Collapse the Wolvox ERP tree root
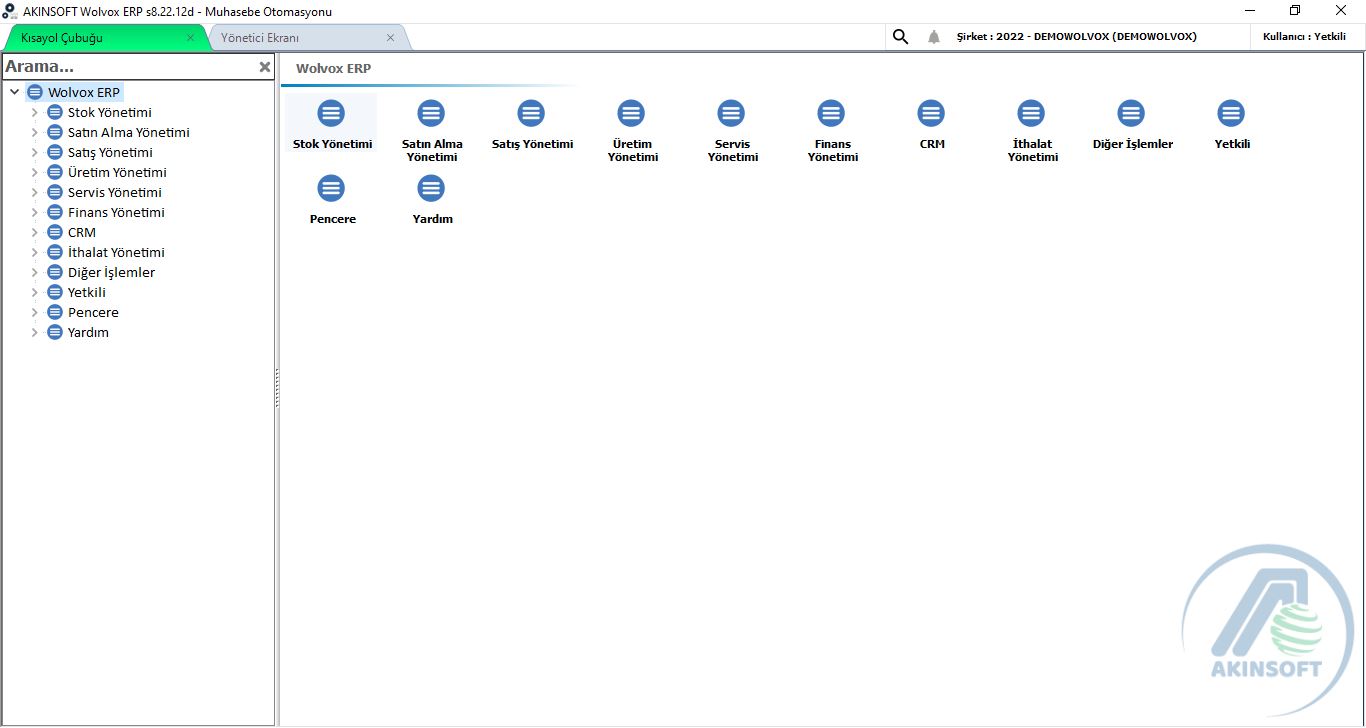Screen dimensions: 1366x728 pos(14,92)
